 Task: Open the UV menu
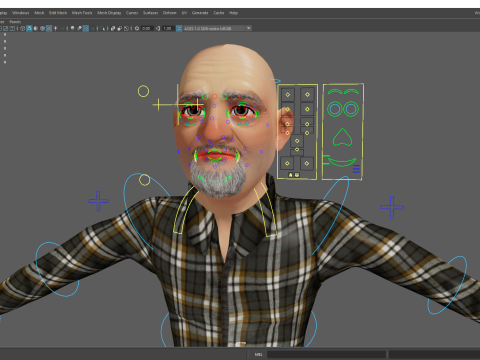click(x=184, y=13)
